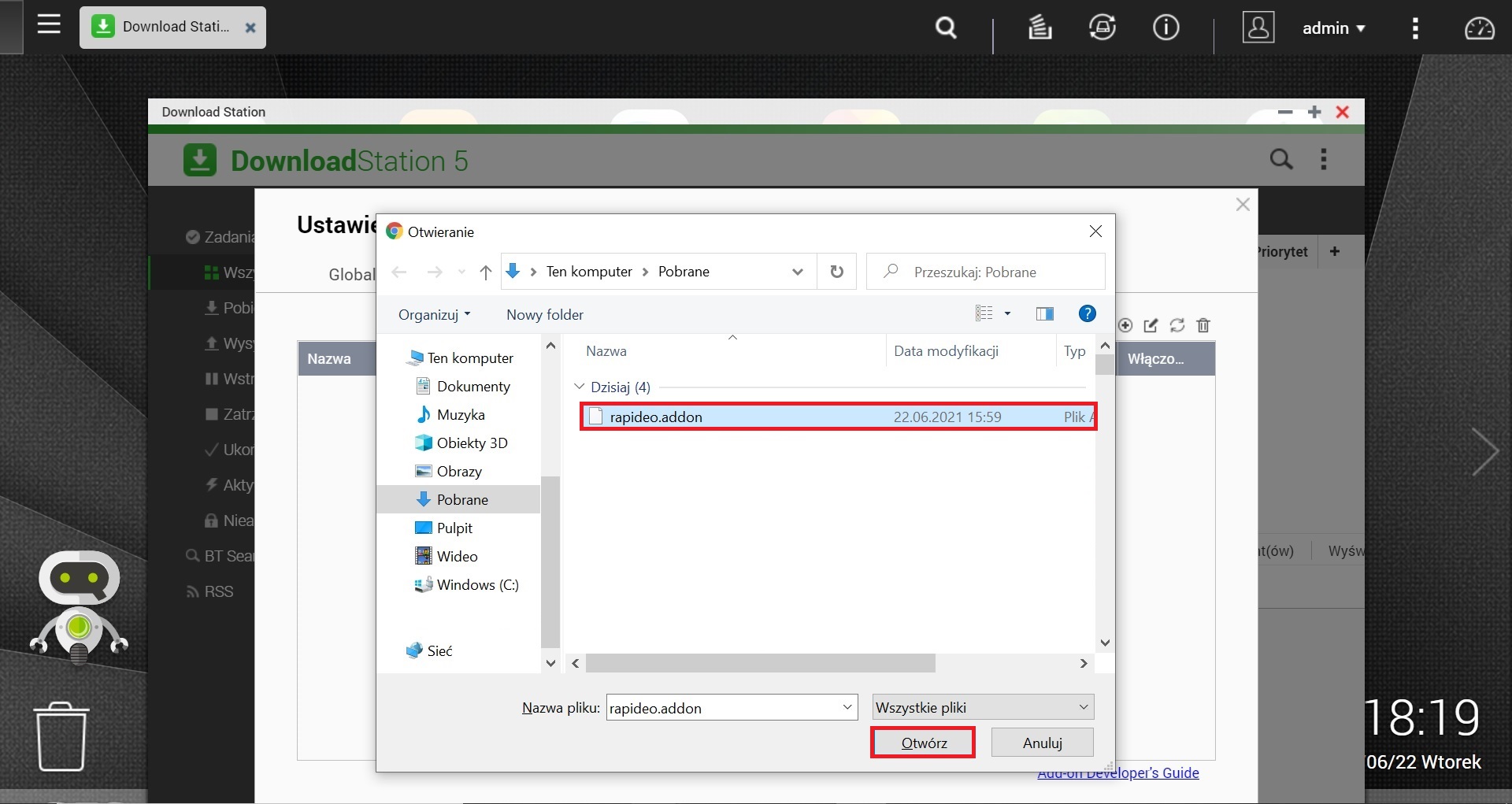Refresh the Pobrane folder view

[836, 272]
